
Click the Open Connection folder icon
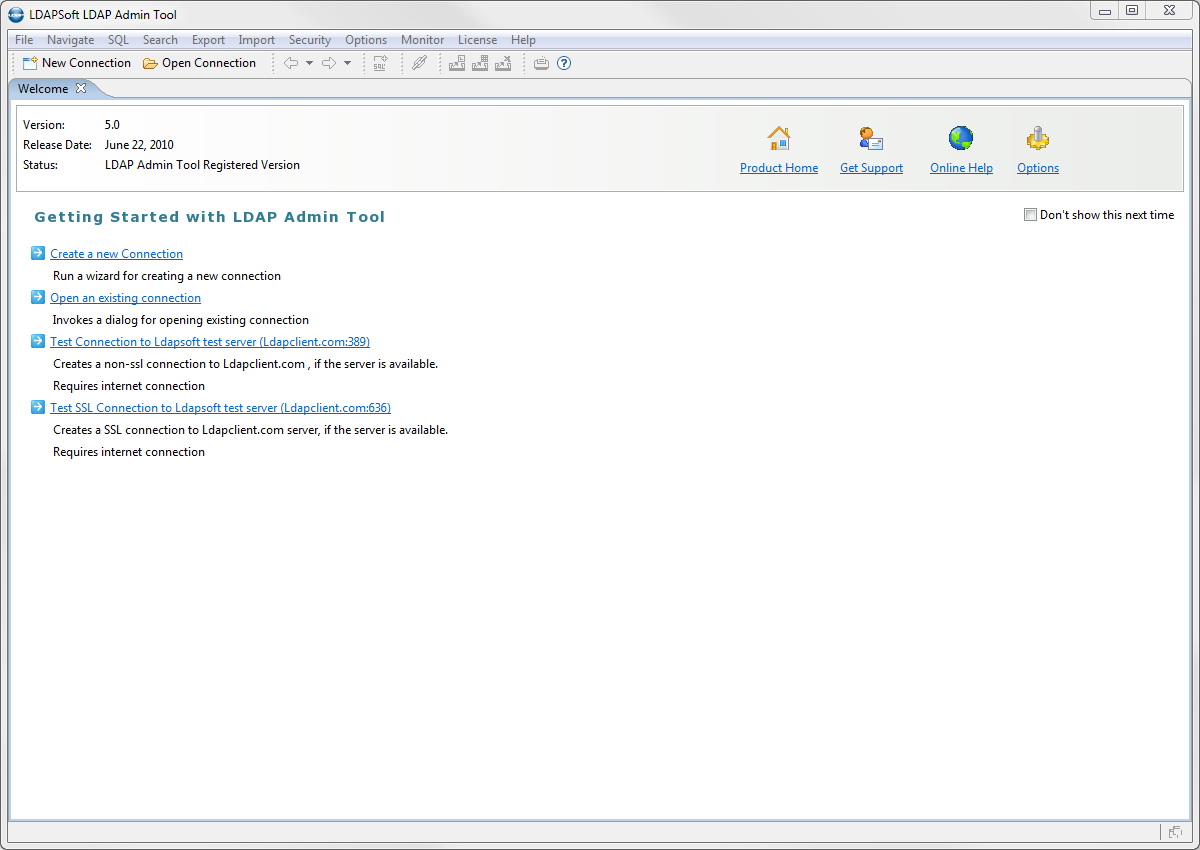tap(150, 63)
